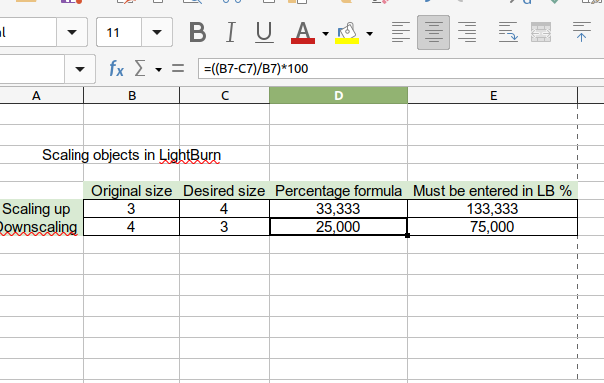
Task: Click the Merge and Center Cells icon
Action: point(541,32)
